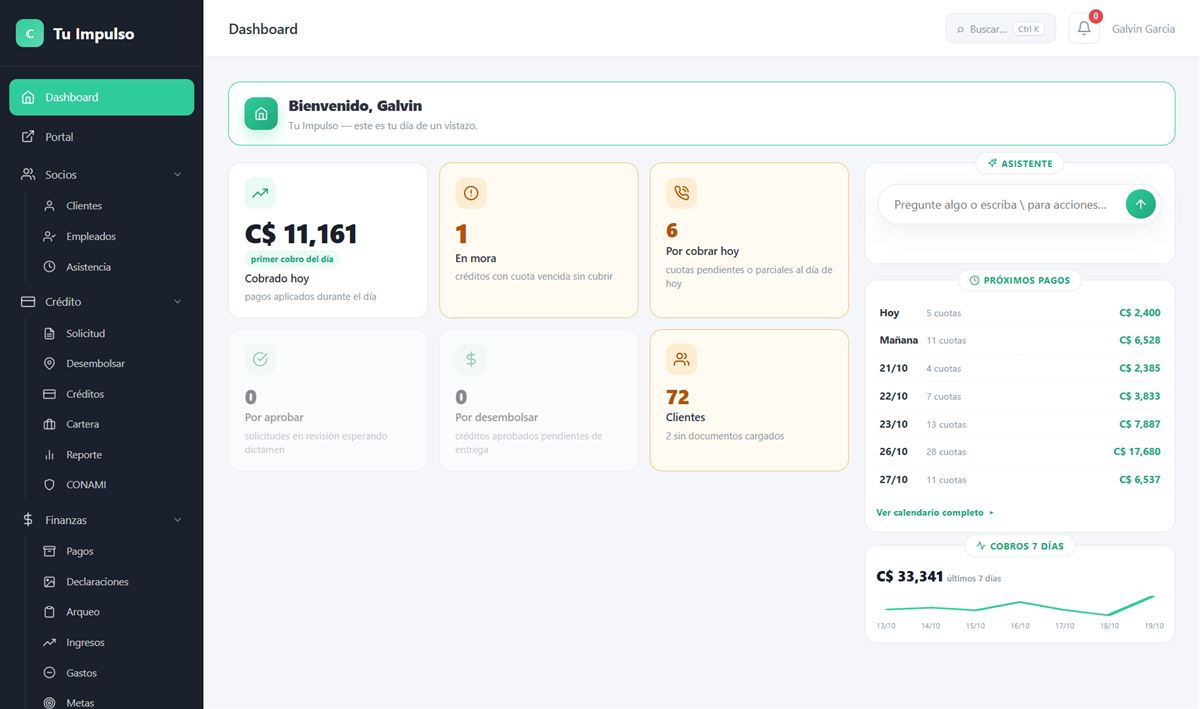
Task: Click the Finanzas dollar sign icon
Action: click(28, 520)
